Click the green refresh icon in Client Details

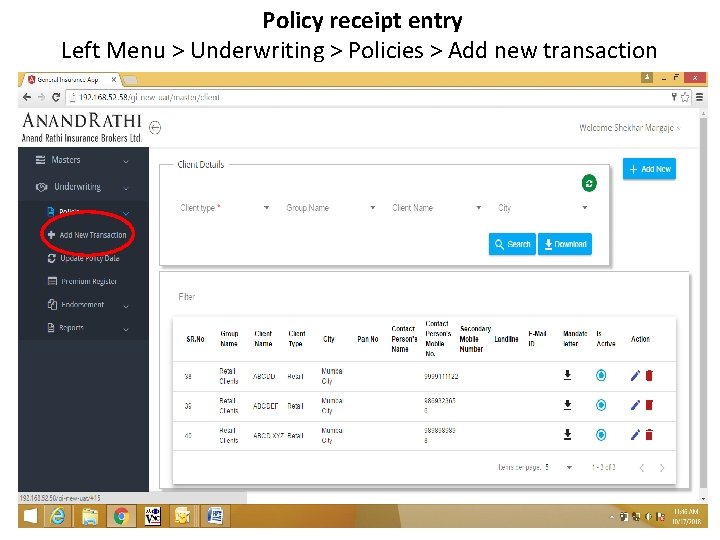[x=589, y=184]
